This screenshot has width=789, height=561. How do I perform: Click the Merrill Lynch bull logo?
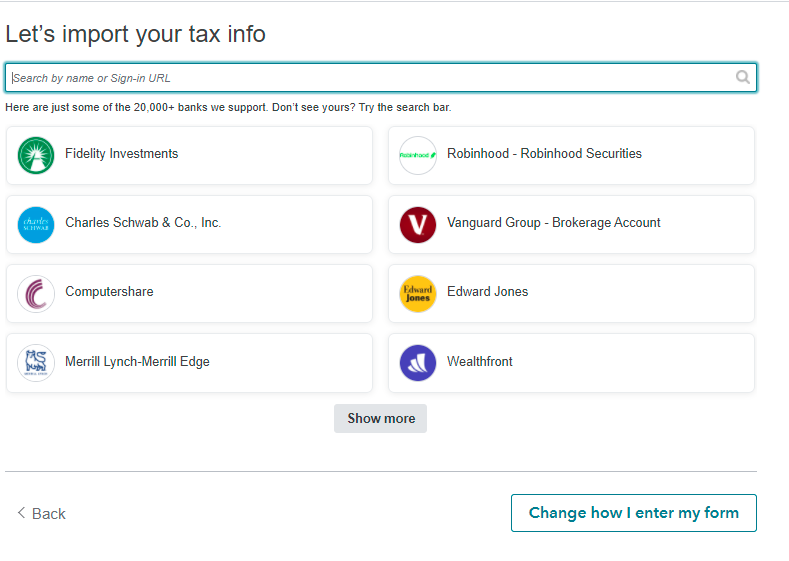pos(36,363)
